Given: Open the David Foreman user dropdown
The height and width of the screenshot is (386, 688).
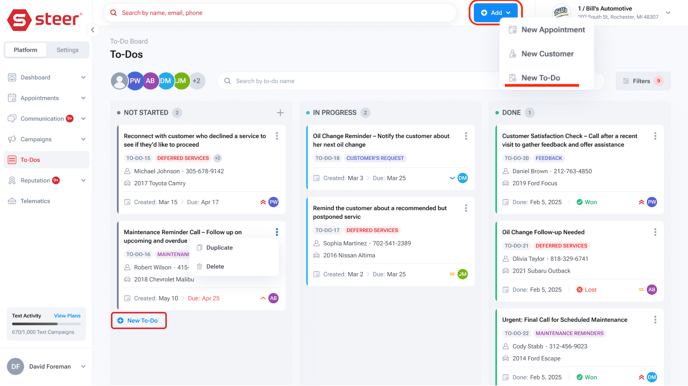Looking at the screenshot, I should pos(83,366).
